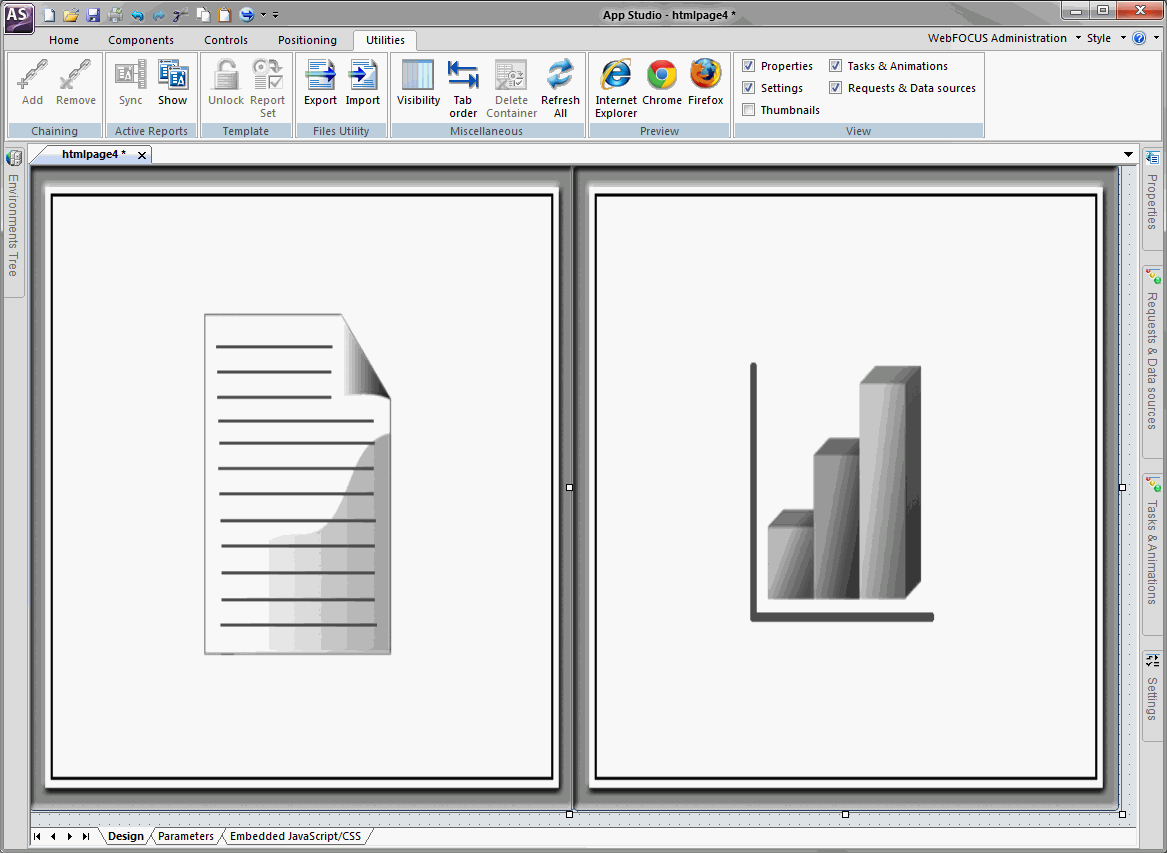Switch to the Design view tab
Screen dimensions: 1167x853
[125, 836]
